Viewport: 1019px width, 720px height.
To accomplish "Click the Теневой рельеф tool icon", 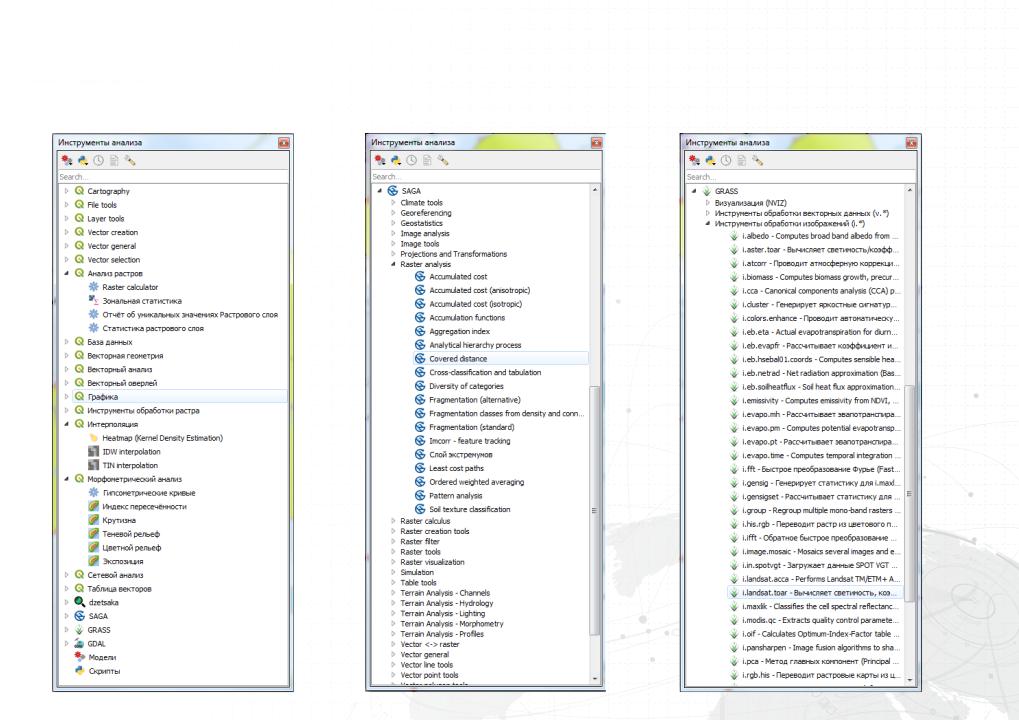I will [94, 534].
